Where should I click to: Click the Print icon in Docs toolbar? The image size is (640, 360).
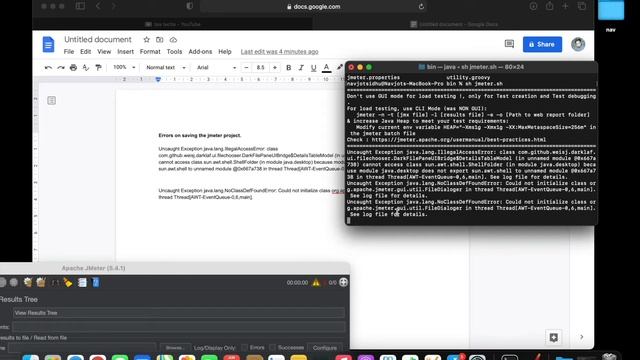[73, 67]
